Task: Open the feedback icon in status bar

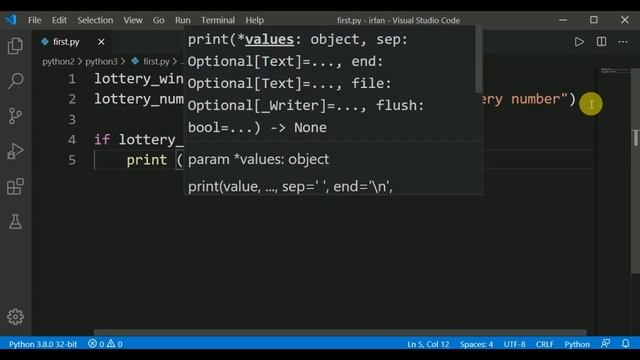Action: 606,344
